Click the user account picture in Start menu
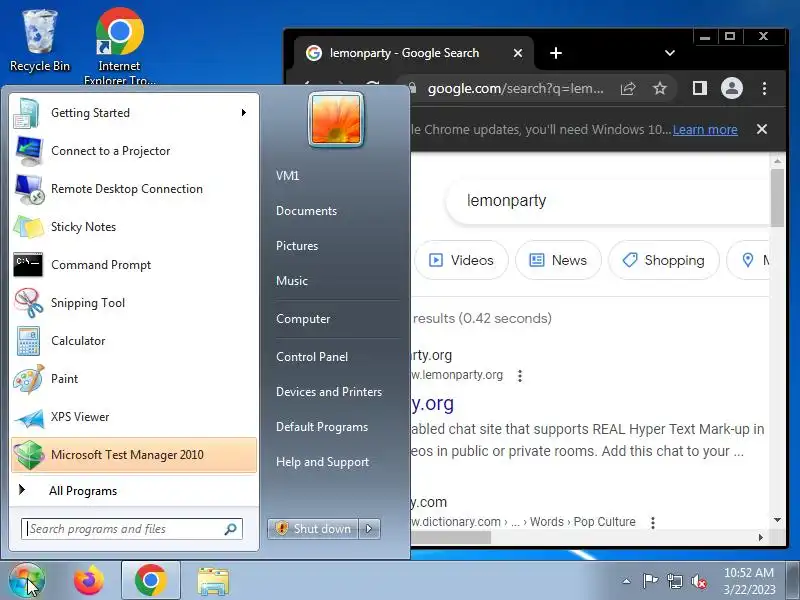This screenshot has width=800, height=600. (x=336, y=119)
